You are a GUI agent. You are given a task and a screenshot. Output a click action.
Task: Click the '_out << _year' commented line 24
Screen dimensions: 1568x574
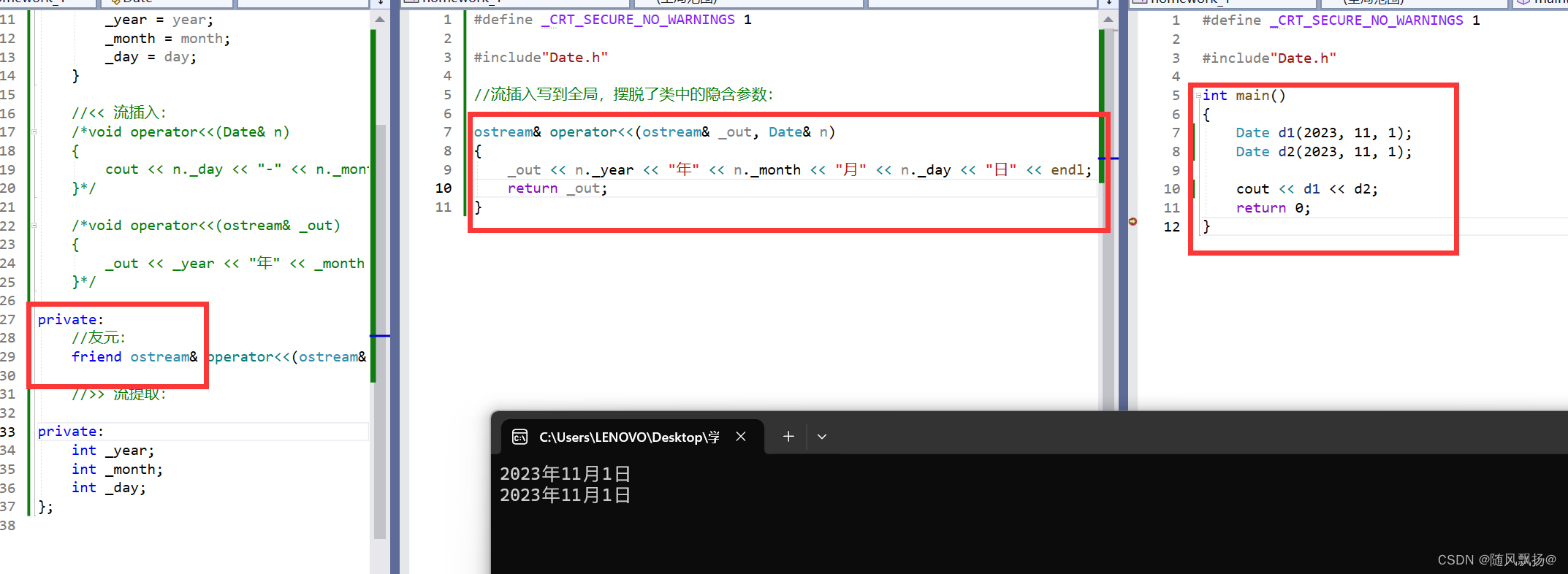[x=235, y=264]
